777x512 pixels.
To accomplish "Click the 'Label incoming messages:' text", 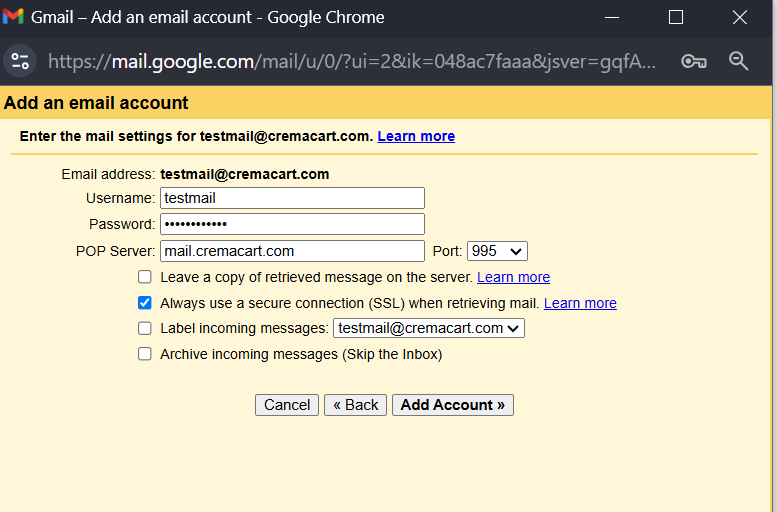I will point(244,328).
